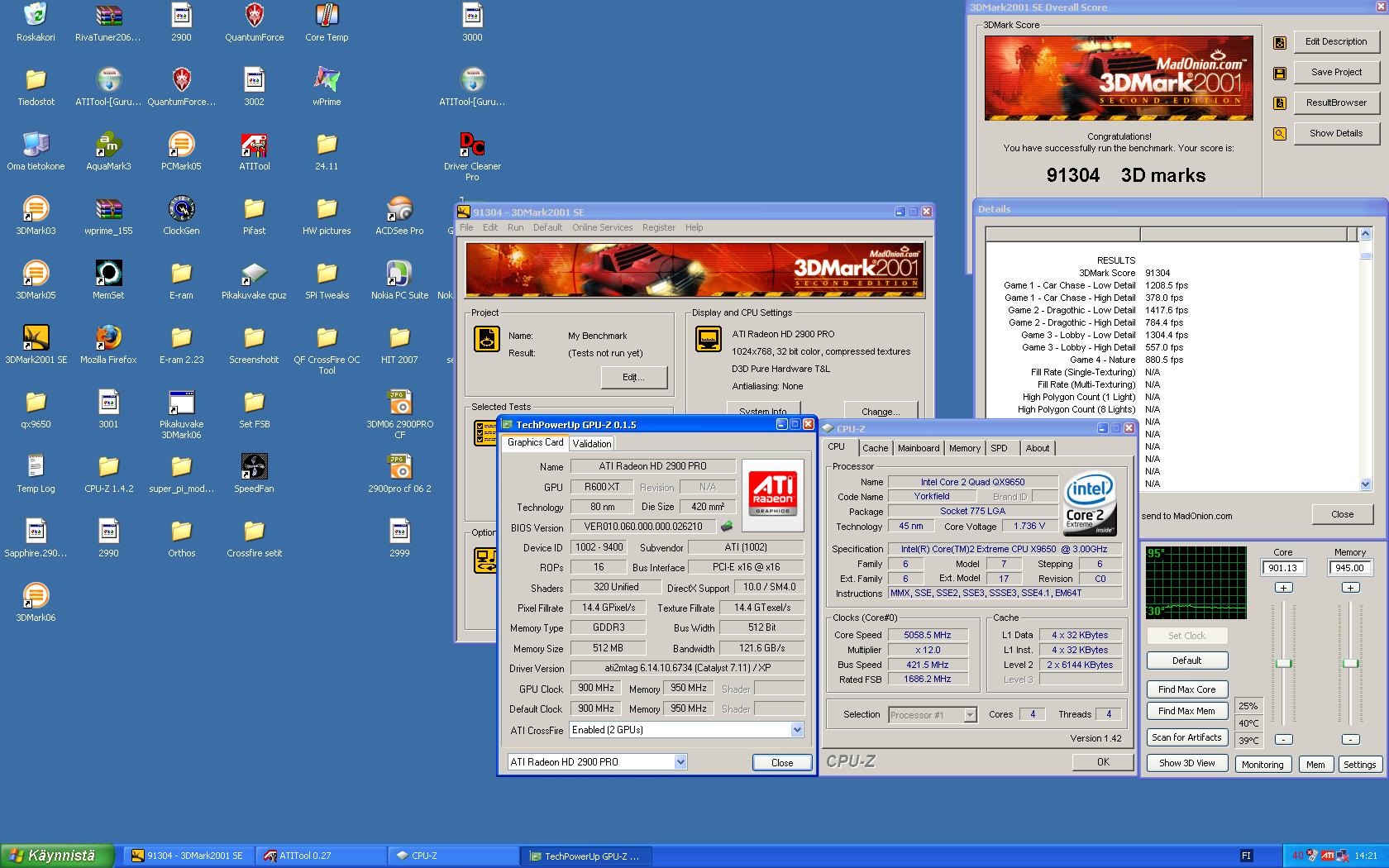Switch to the Validation tab in GPU-Z
Screen dimensions: 1389x868
[x=592, y=444]
